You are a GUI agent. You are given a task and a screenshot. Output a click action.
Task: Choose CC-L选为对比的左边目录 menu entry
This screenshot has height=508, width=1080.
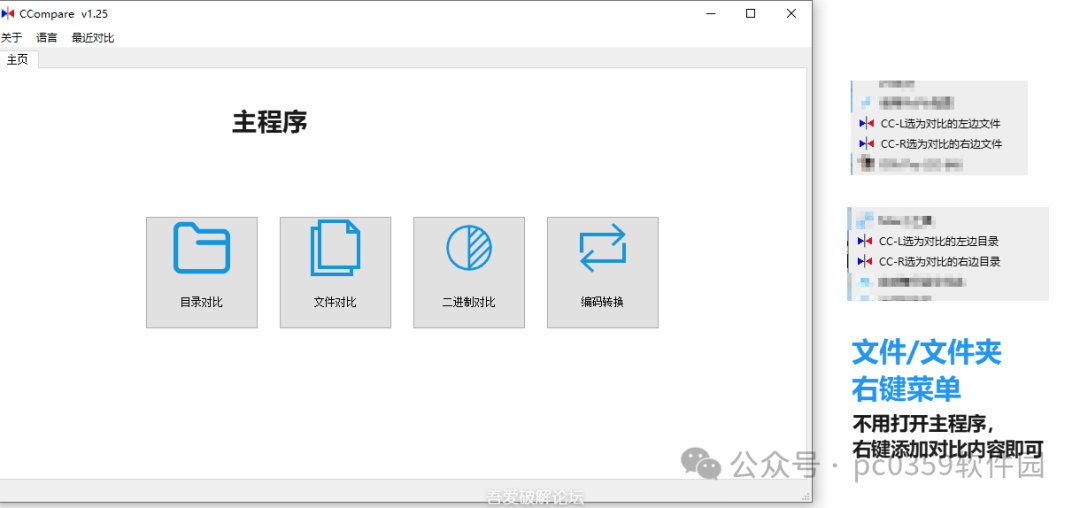(938, 241)
